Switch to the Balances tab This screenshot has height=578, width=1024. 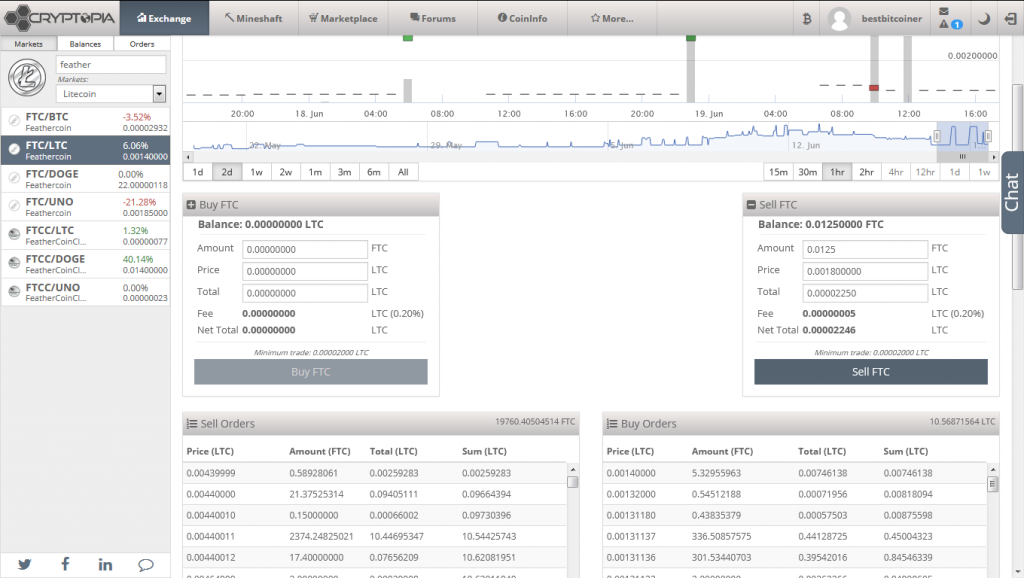point(86,44)
